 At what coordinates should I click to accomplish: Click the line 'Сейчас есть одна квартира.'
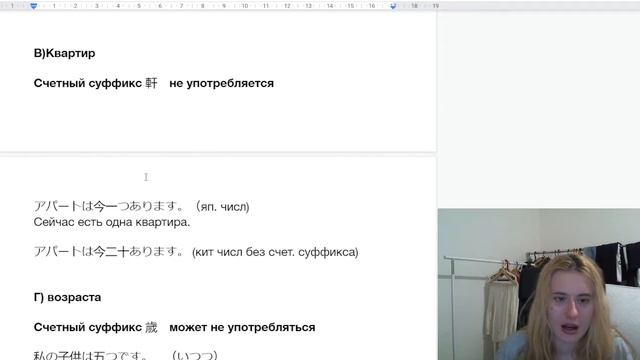coord(112,222)
